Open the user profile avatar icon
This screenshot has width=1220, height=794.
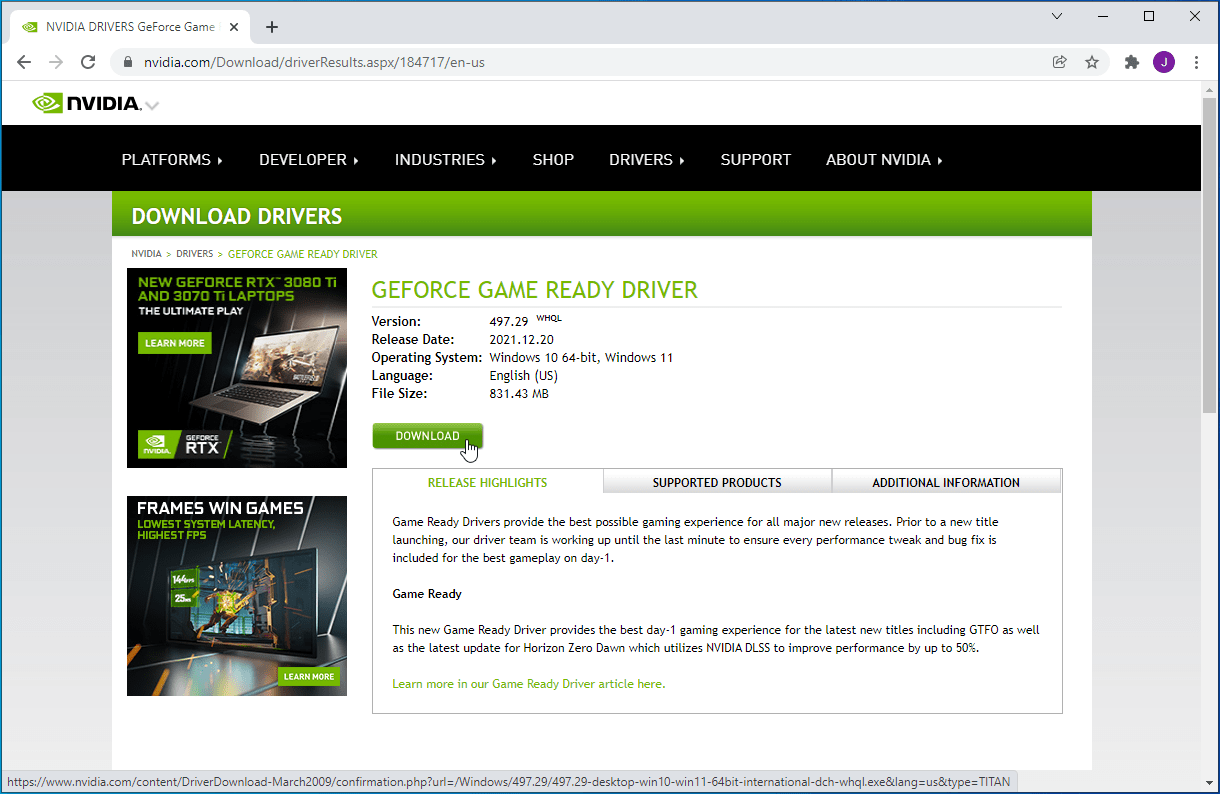pos(1164,62)
